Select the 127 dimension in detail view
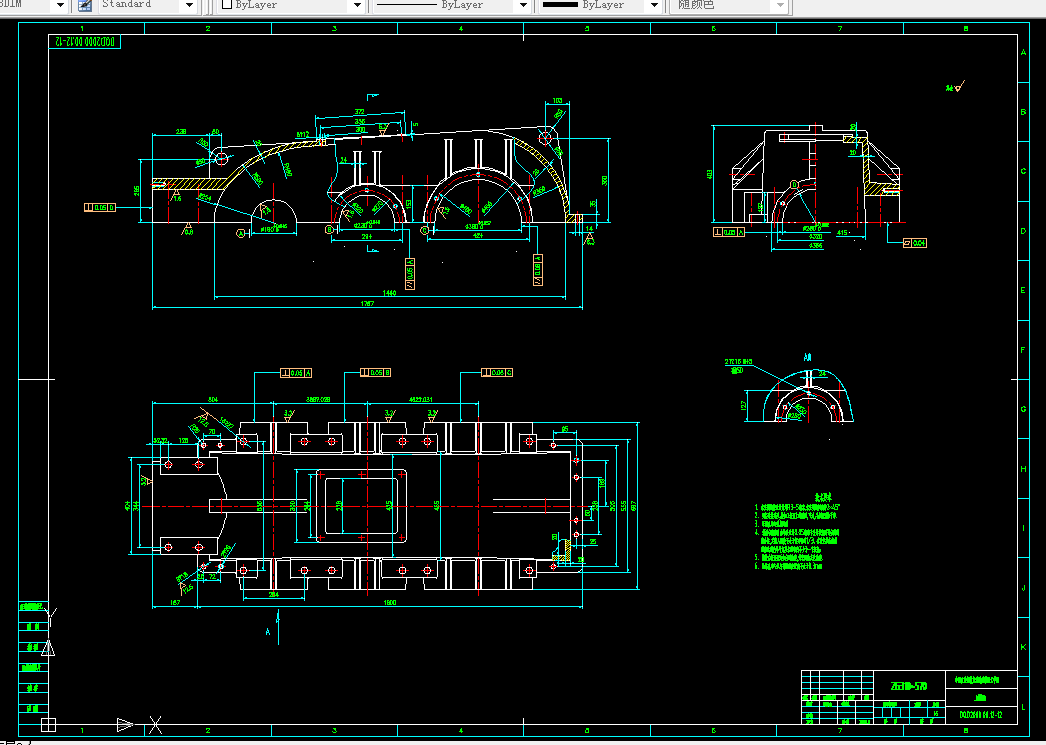The width and height of the screenshot is (1046, 745). coord(742,406)
